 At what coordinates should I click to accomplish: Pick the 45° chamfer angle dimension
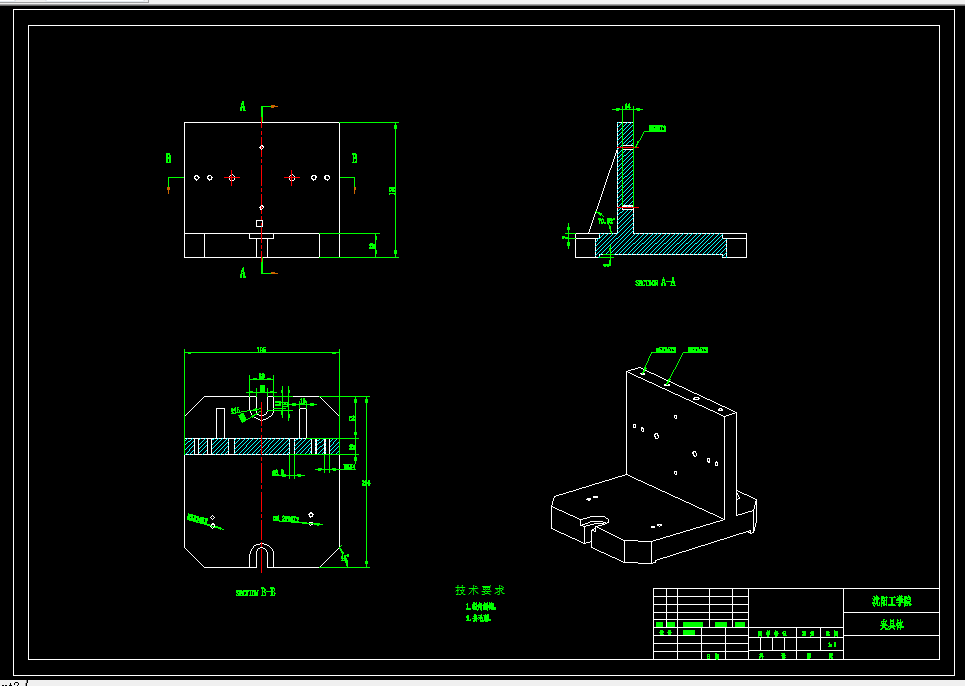point(345,557)
